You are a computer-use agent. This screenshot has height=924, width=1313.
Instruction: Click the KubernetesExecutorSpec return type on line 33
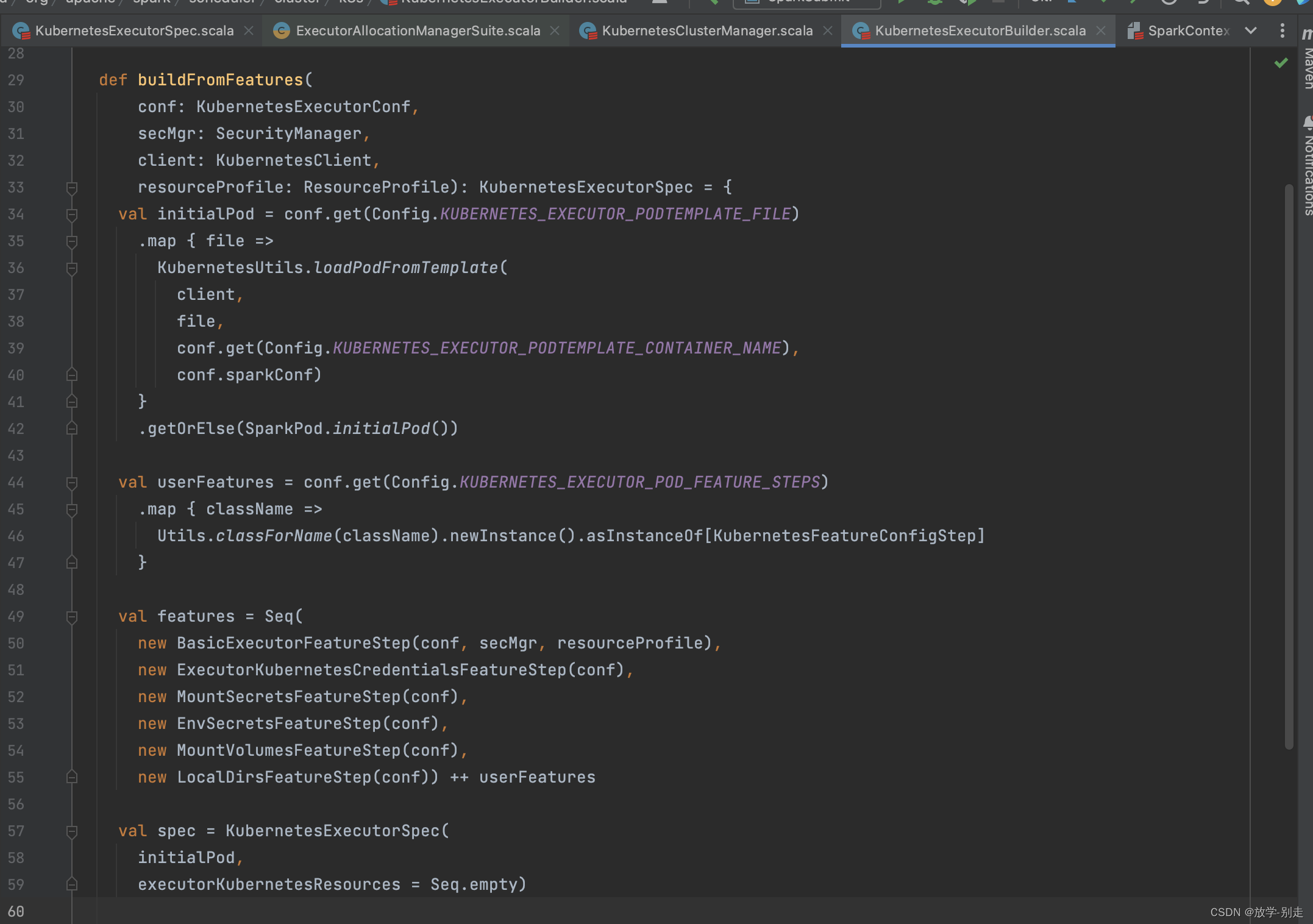click(x=586, y=187)
